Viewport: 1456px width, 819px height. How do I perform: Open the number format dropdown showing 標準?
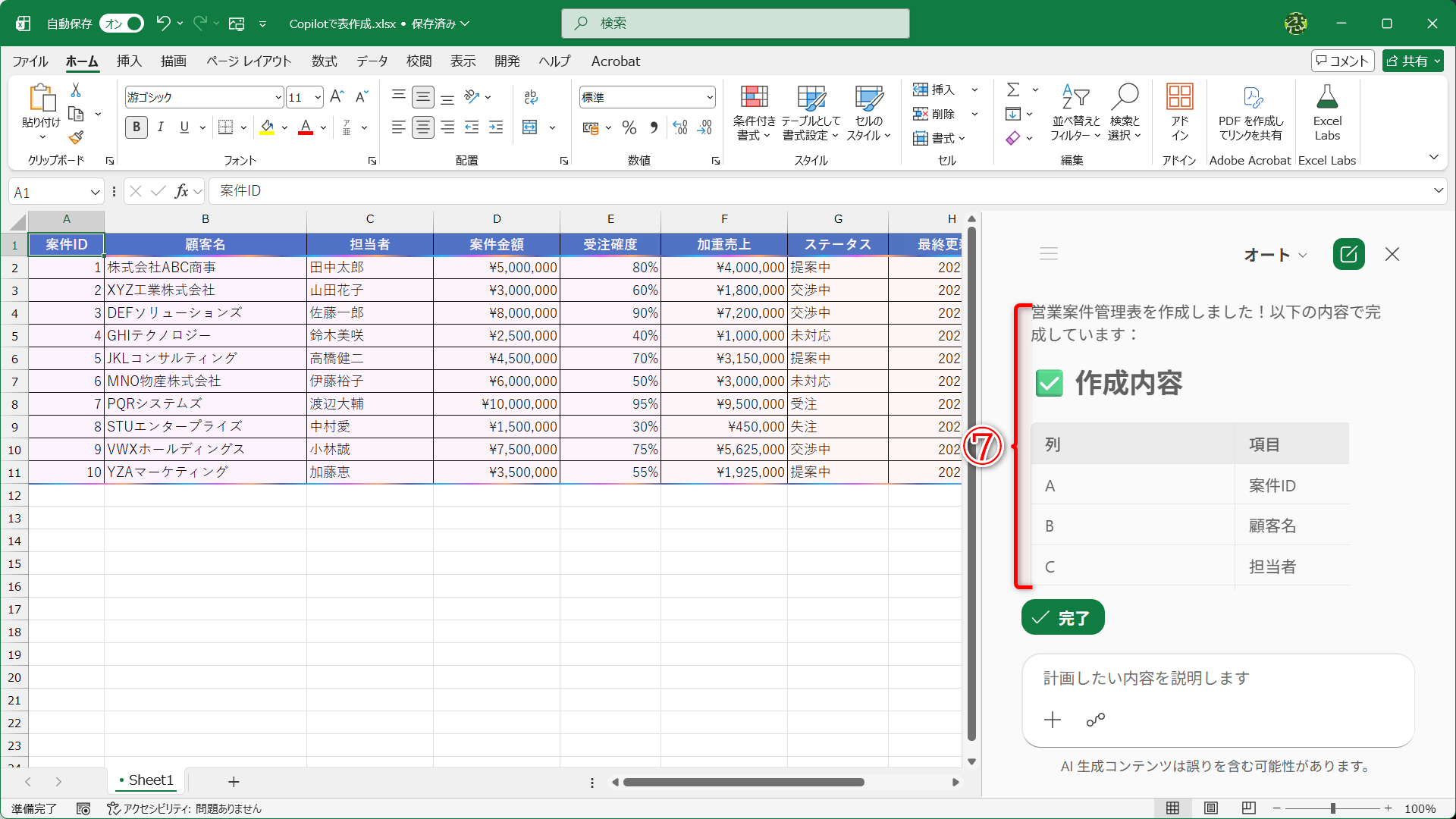[710, 97]
